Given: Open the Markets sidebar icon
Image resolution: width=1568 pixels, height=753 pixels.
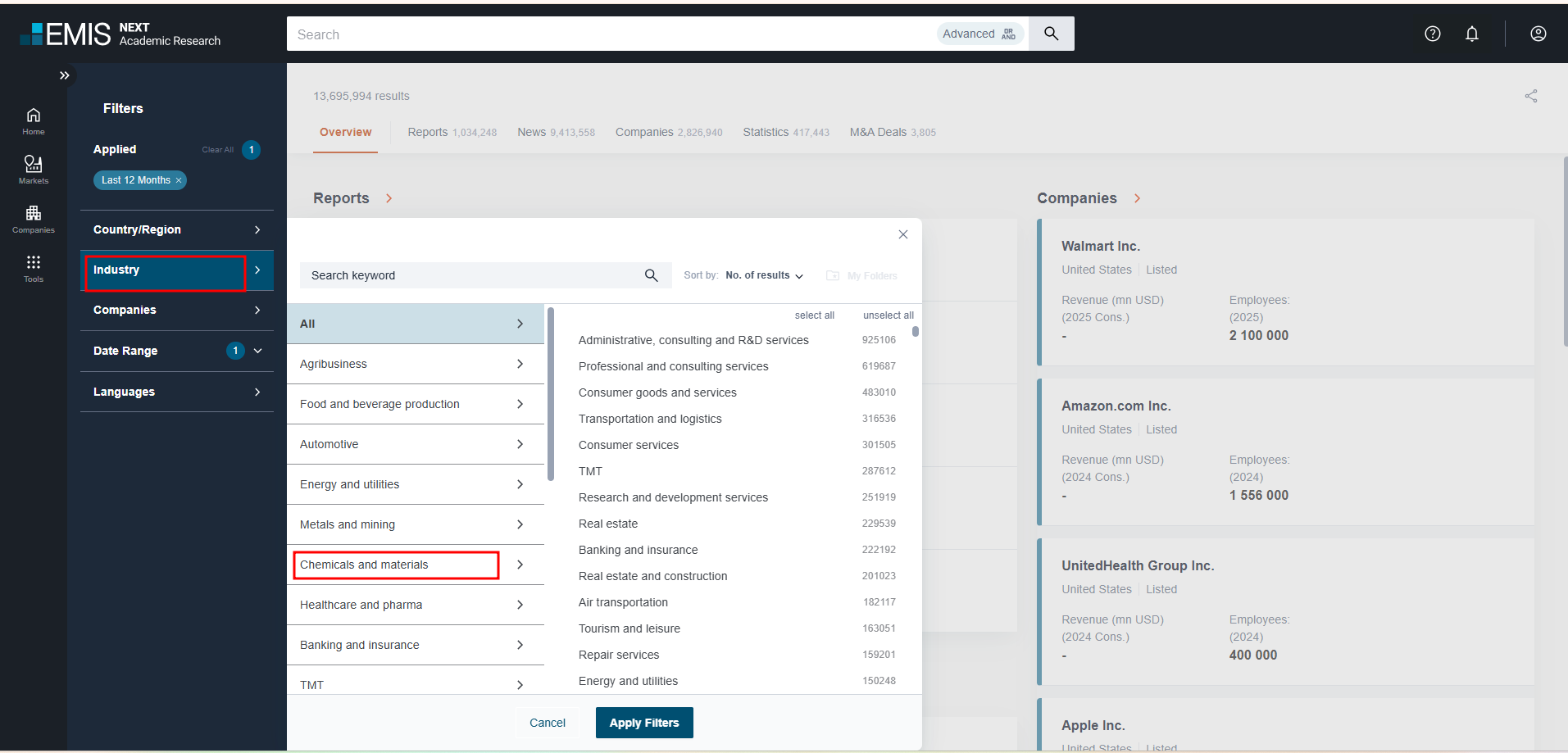Looking at the screenshot, I should click(34, 169).
